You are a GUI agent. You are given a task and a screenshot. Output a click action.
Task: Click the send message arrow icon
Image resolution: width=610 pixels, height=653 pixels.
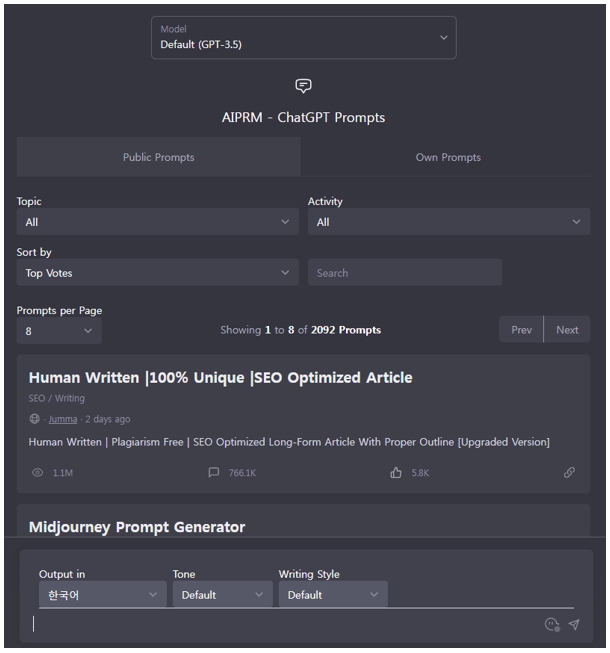(574, 624)
